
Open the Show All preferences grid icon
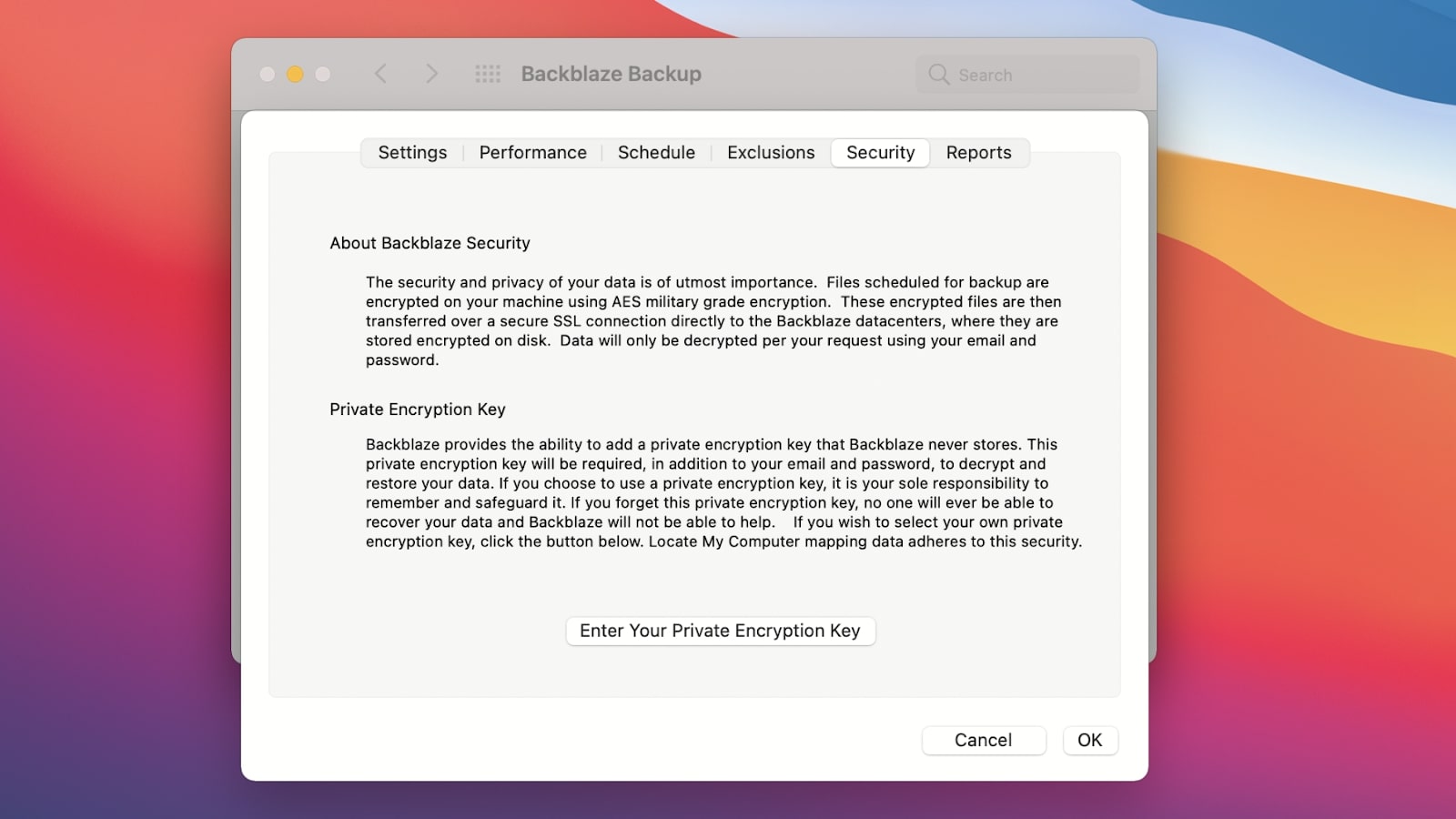488,74
